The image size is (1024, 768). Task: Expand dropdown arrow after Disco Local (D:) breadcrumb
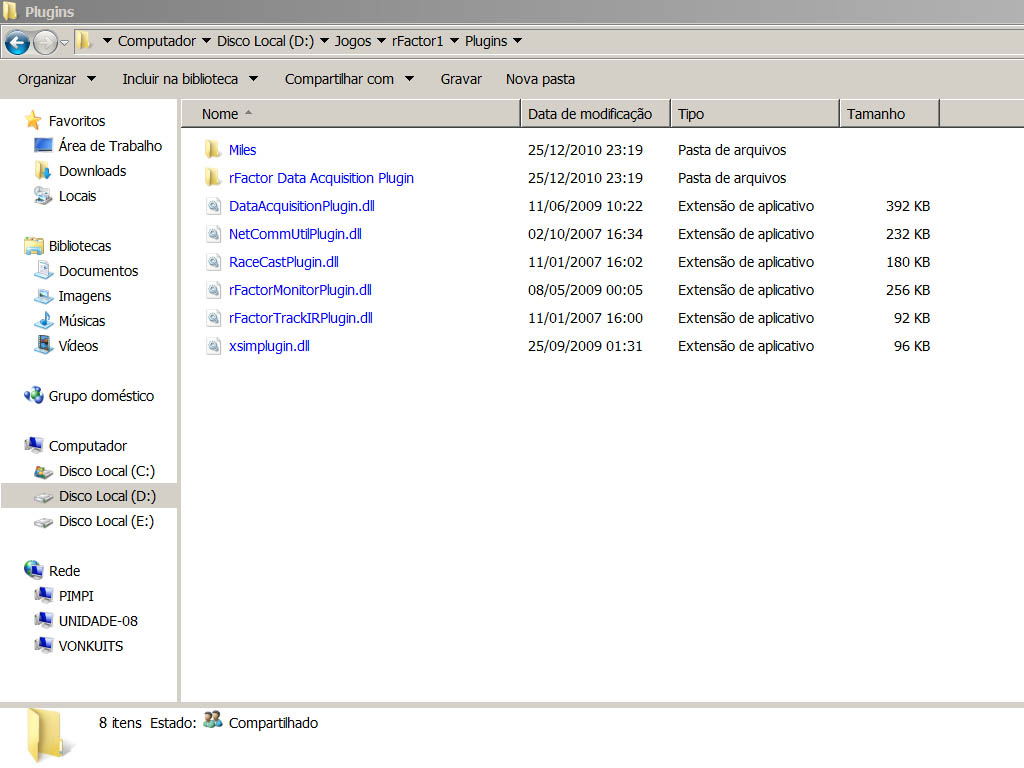[x=324, y=41]
